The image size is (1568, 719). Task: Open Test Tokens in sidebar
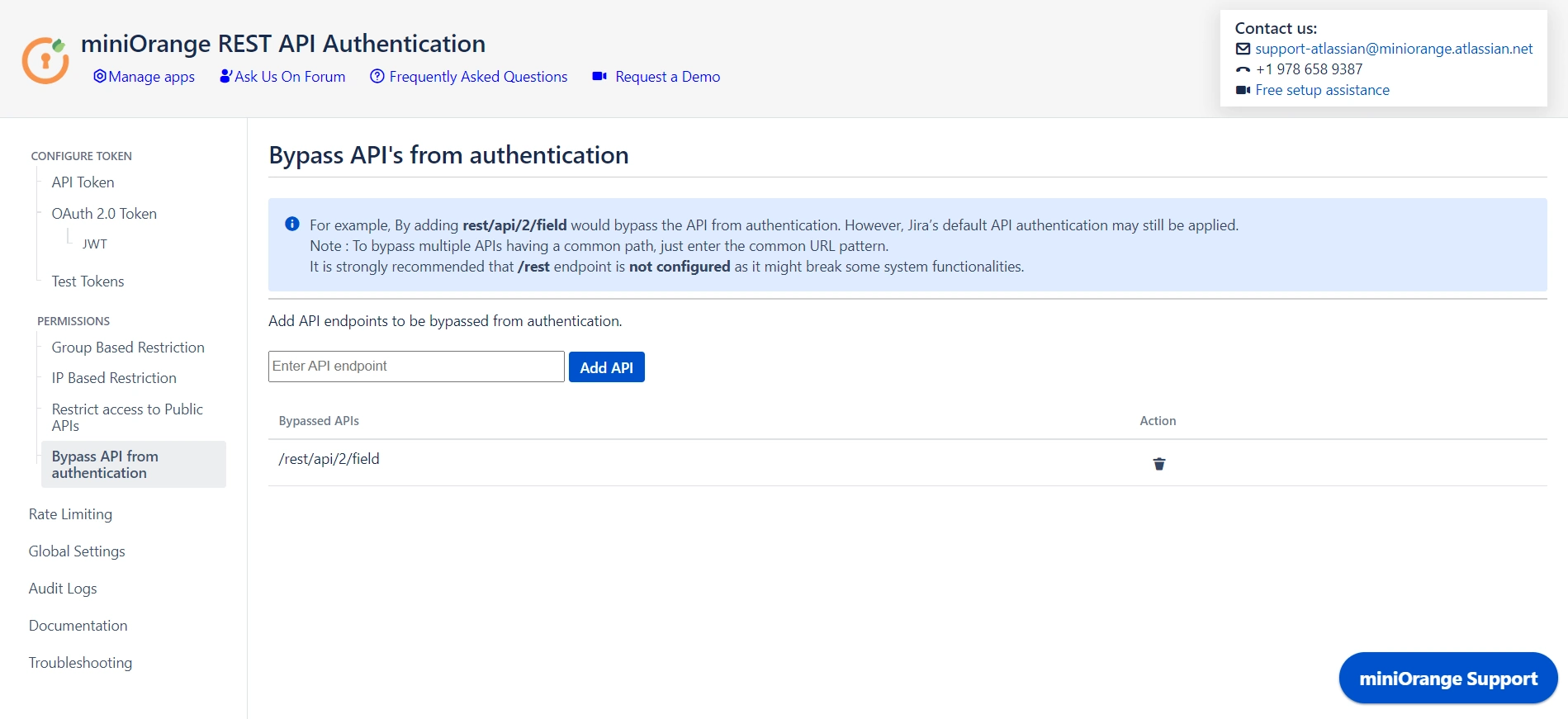tap(88, 281)
